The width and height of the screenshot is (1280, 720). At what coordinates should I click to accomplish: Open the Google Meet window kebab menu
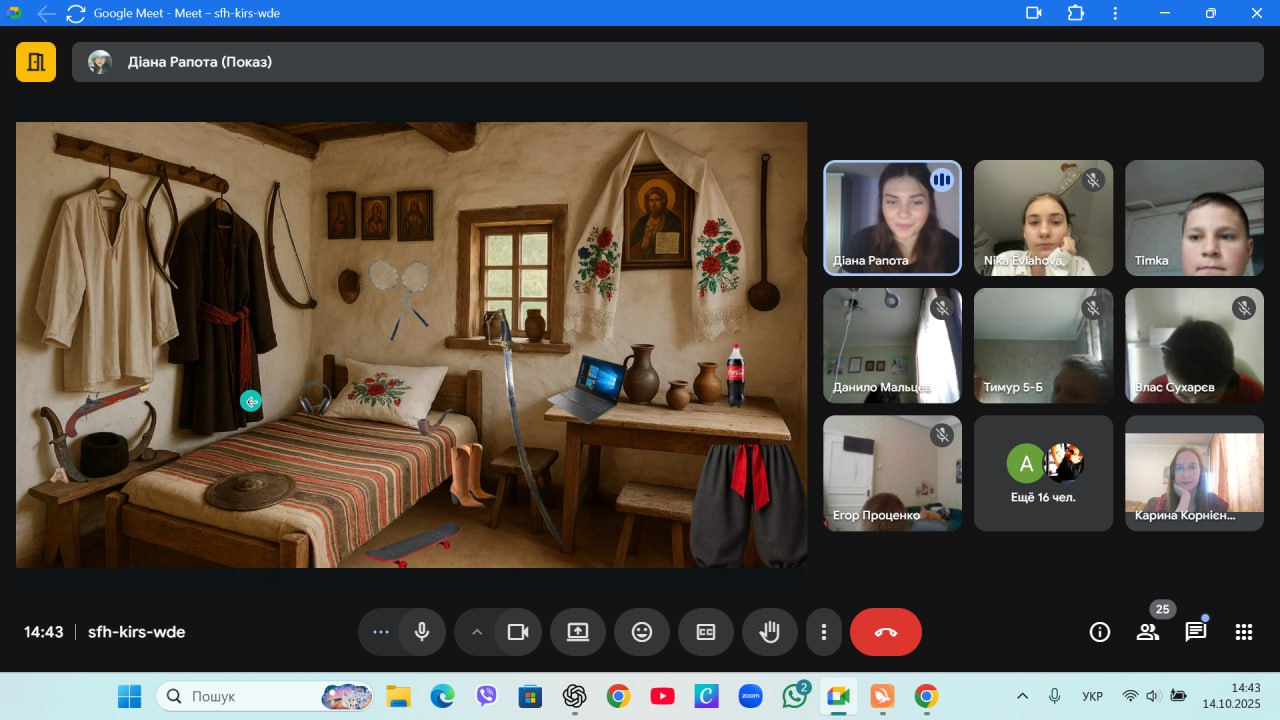1115,13
